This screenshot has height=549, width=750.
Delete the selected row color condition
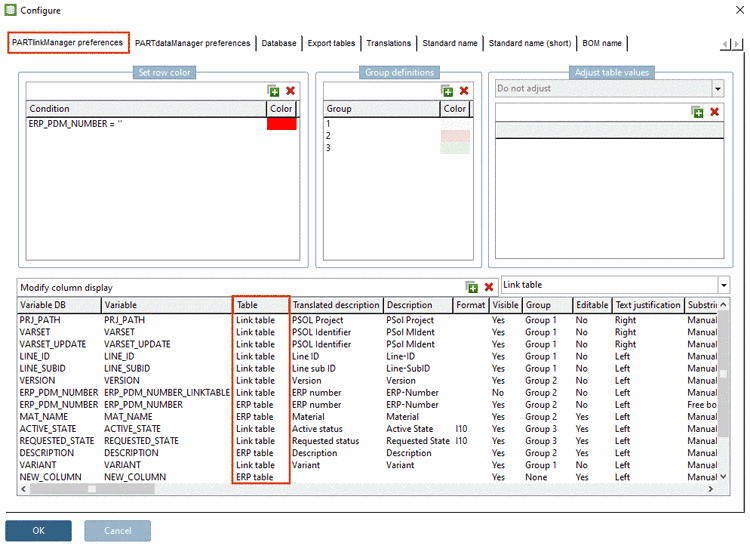click(290, 91)
